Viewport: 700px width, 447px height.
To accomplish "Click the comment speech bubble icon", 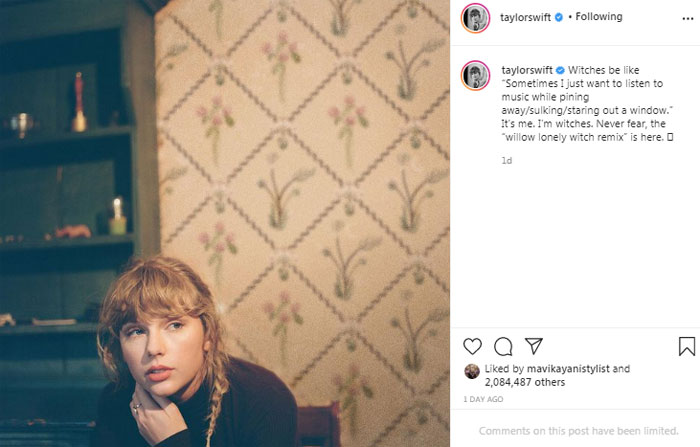I will pyautogui.click(x=503, y=346).
